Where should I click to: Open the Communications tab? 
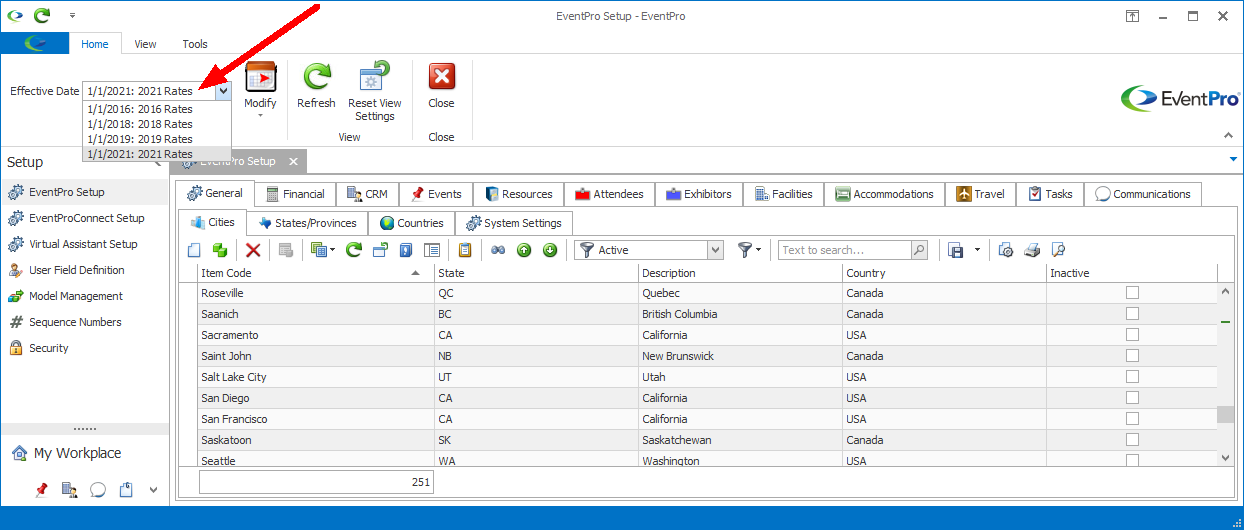click(x=1142, y=194)
